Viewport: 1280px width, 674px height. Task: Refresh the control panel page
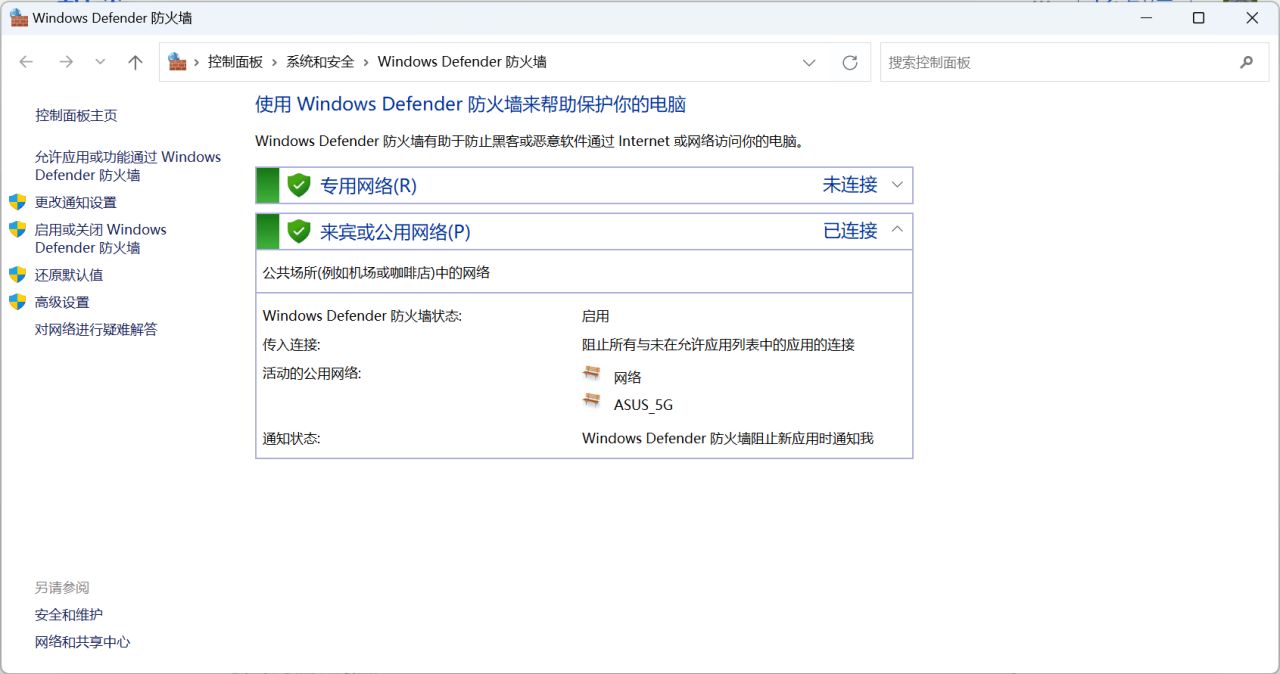[x=850, y=62]
